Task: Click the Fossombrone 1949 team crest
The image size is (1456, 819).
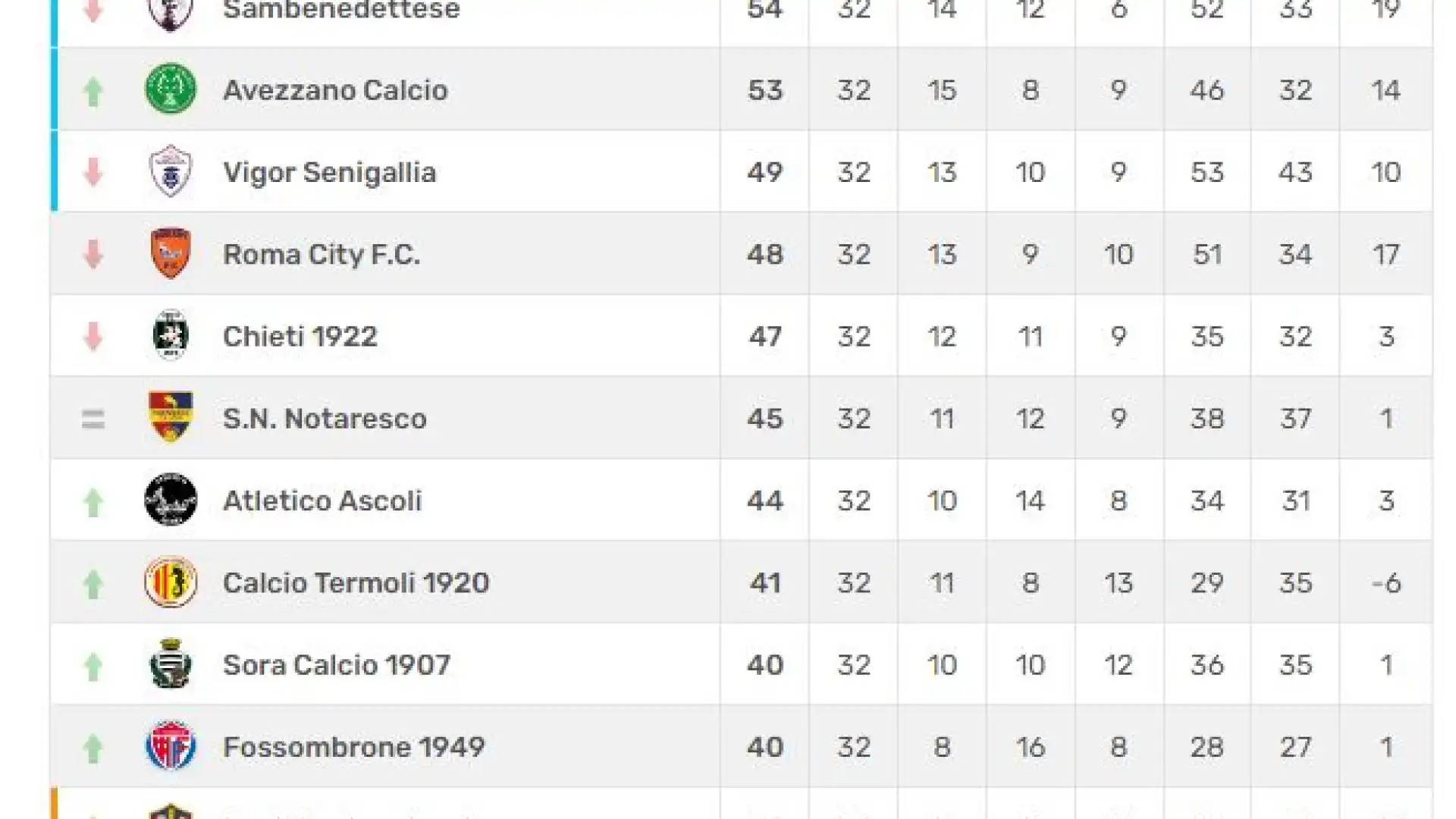Action: [171, 746]
